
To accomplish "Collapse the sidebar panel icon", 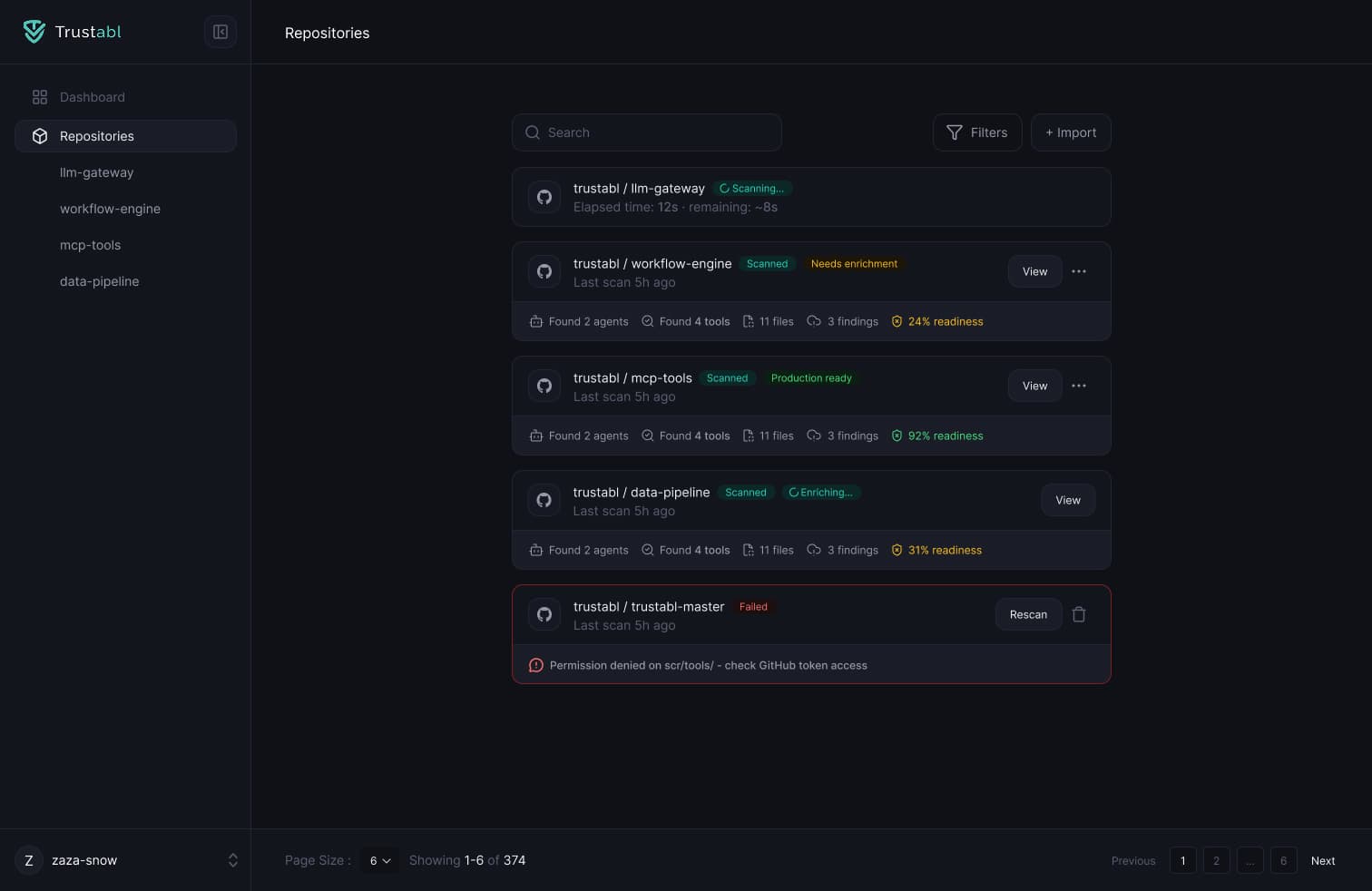I will 220,32.
